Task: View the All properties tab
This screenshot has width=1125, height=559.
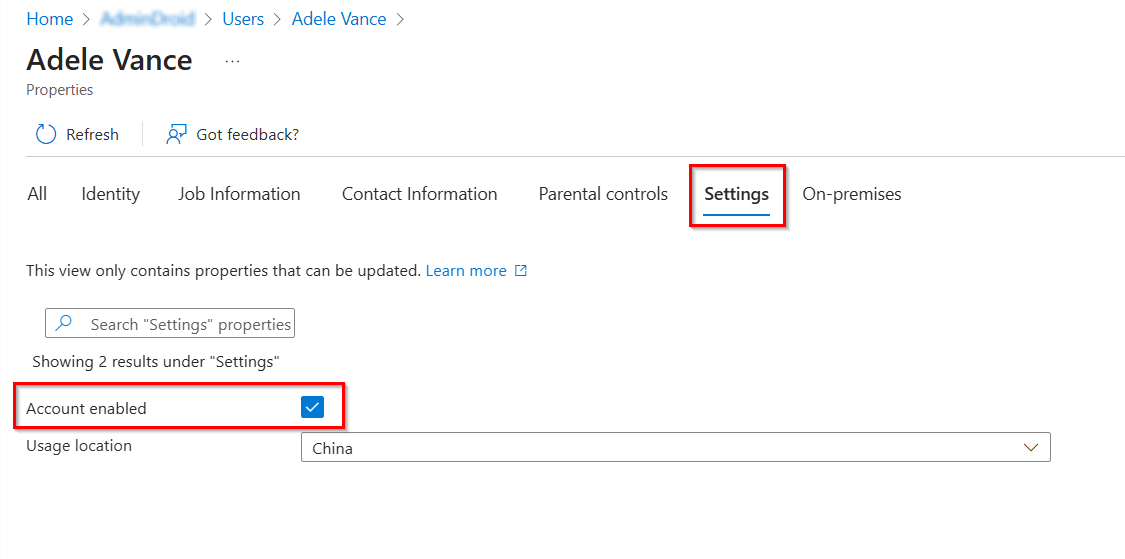Action: click(x=37, y=194)
